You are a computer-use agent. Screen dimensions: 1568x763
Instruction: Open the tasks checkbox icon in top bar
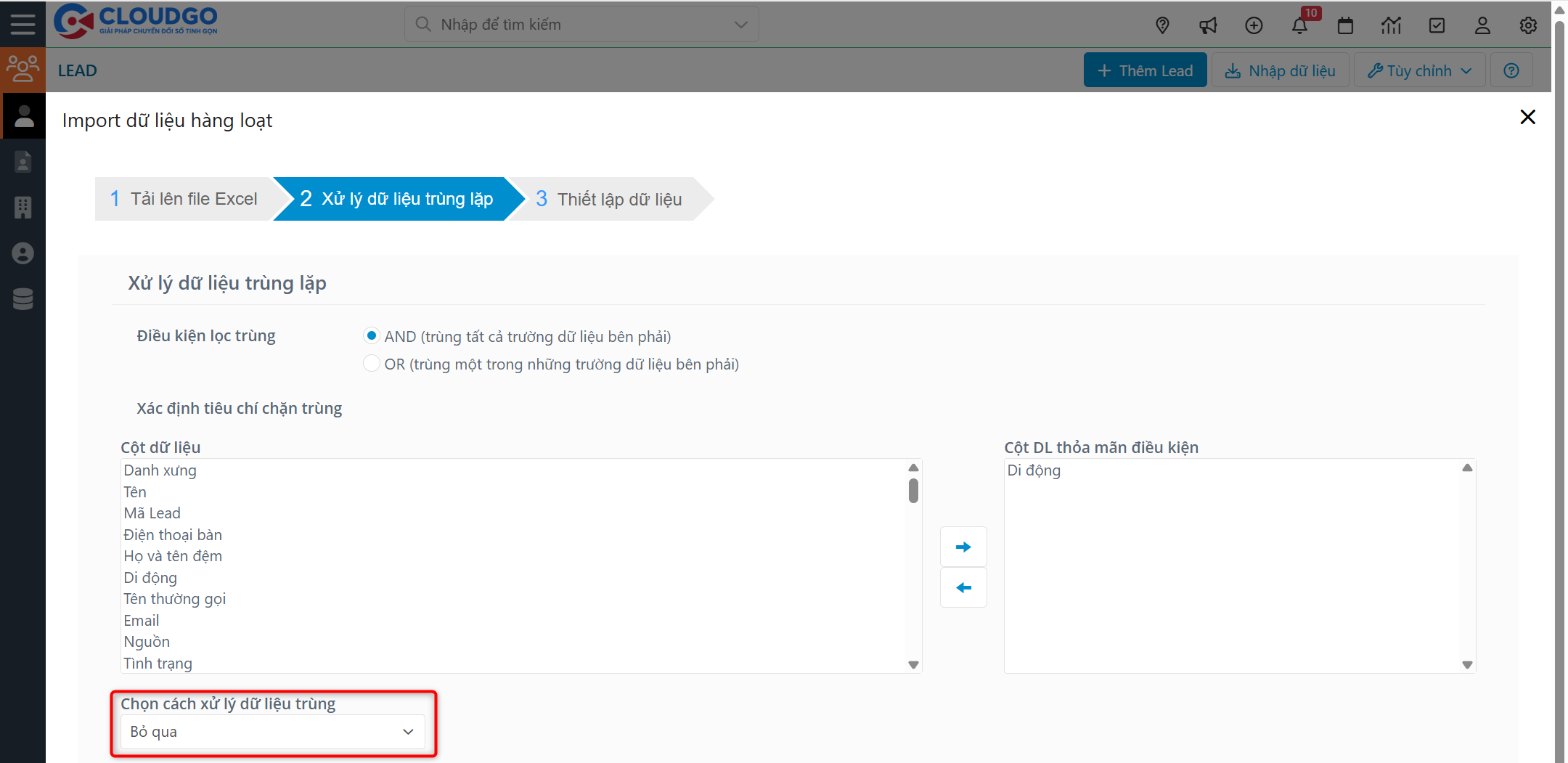[x=1437, y=25]
